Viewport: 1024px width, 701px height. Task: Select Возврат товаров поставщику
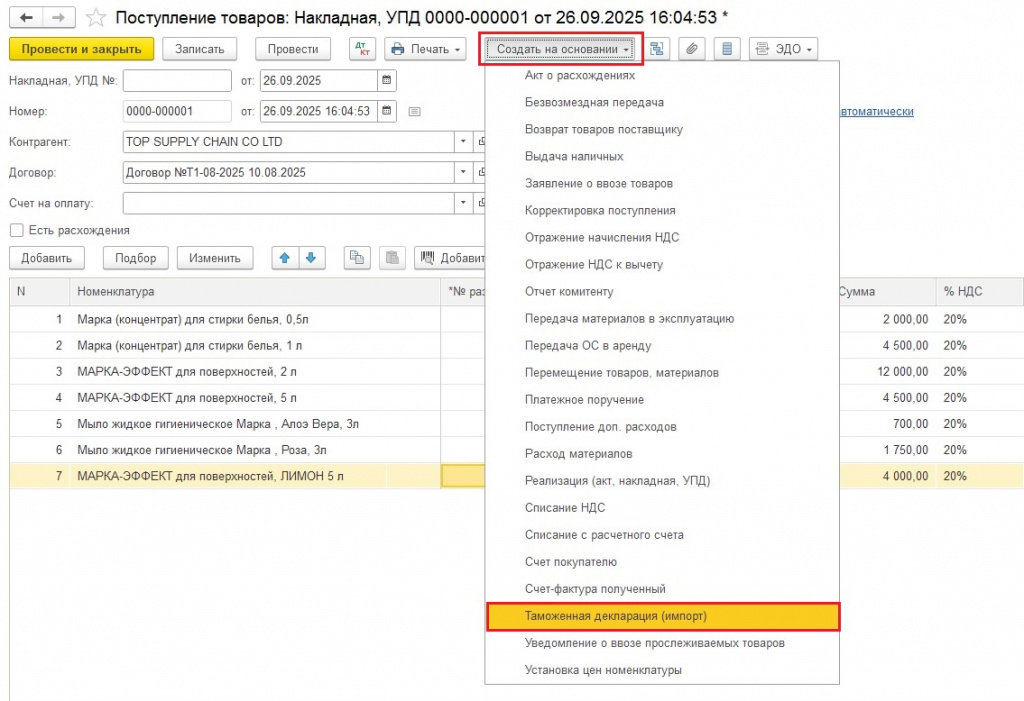click(662, 129)
